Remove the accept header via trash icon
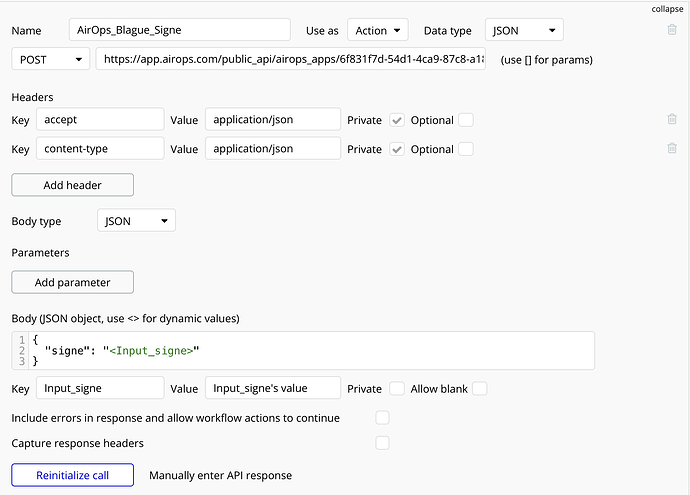Viewport: 690px width, 495px height. click(x=672, y=120)
